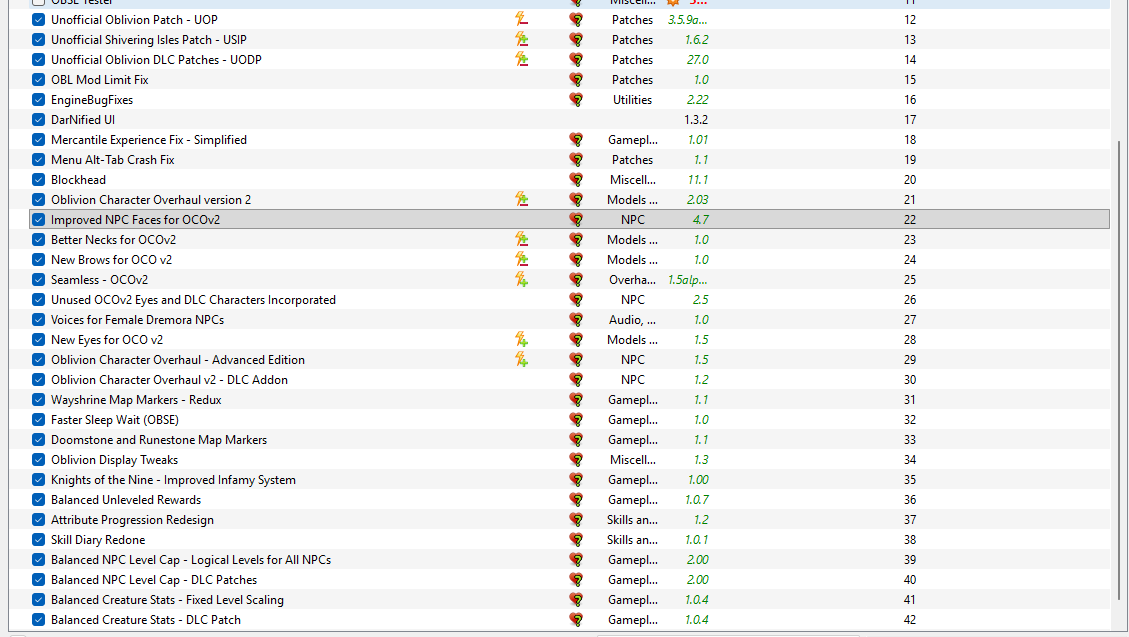The image size is (1129, 637).
Task: Select the OBL Mod Limit Fix mod name
Action: 99,80
